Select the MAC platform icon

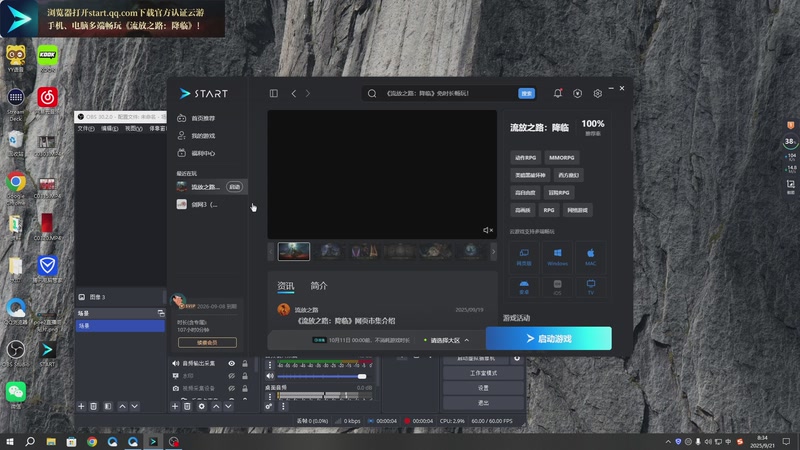(x=590, y=257)
